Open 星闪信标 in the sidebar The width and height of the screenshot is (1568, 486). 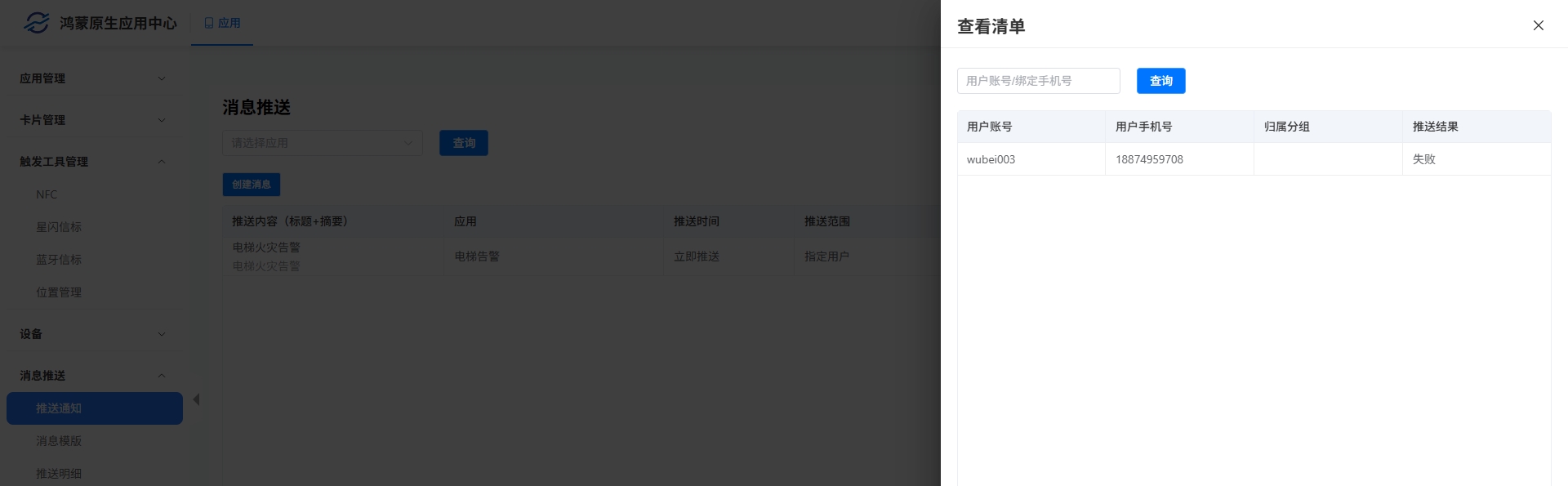coord(94,227)
